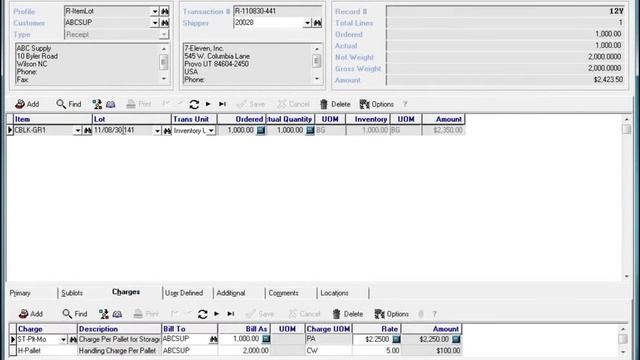This screenshot has height=360, width=640.
Task: Click the refresh arrows icon in the Charges toolbar
Action: tap(202, 314)
